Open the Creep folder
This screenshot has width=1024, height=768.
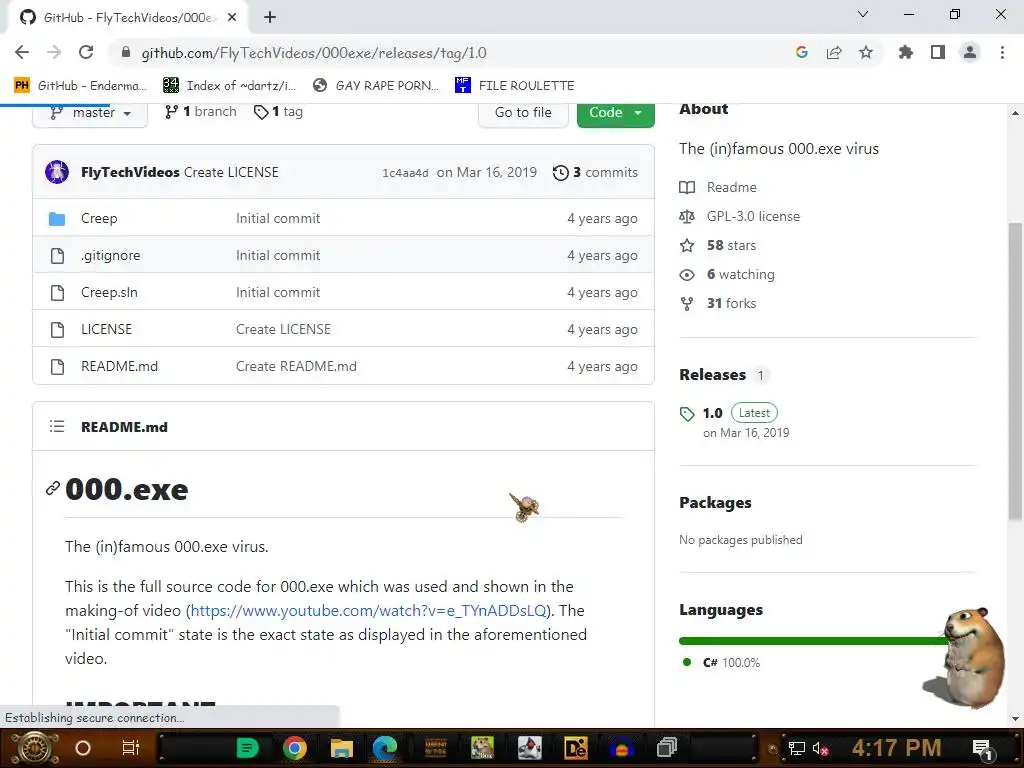pos(99,219)
